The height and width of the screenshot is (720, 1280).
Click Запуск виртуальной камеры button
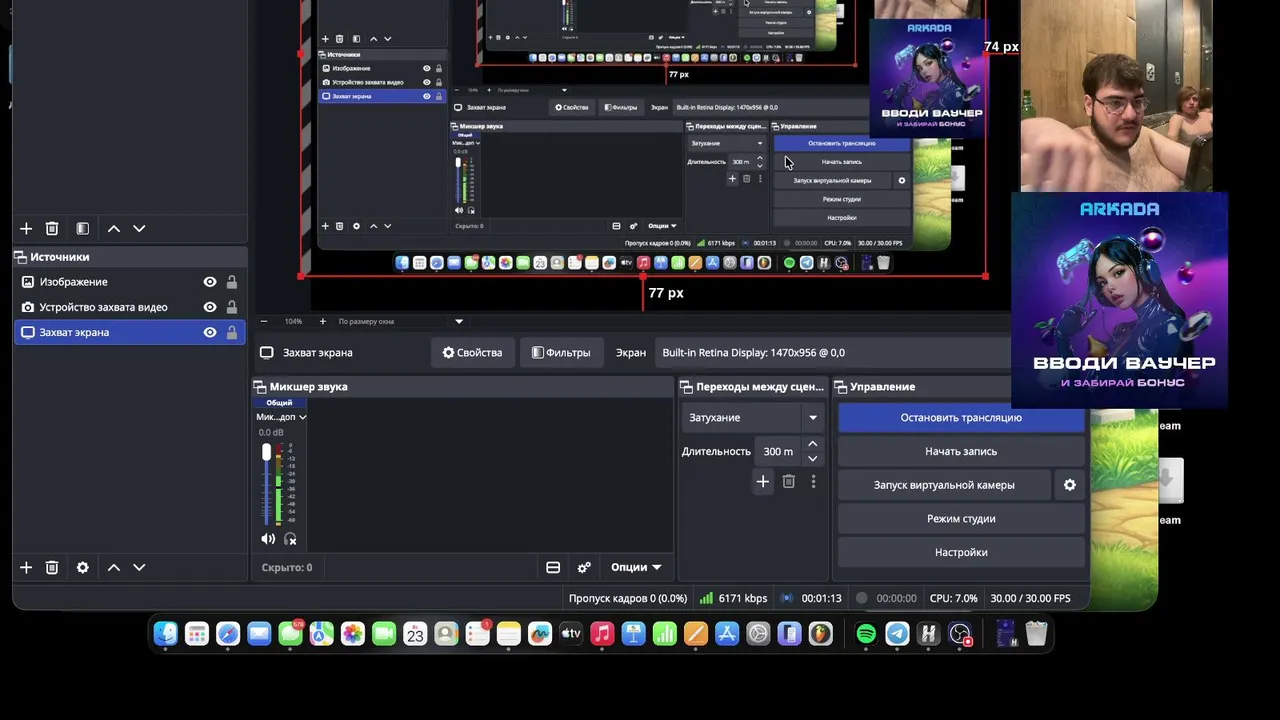pos(944,485)
